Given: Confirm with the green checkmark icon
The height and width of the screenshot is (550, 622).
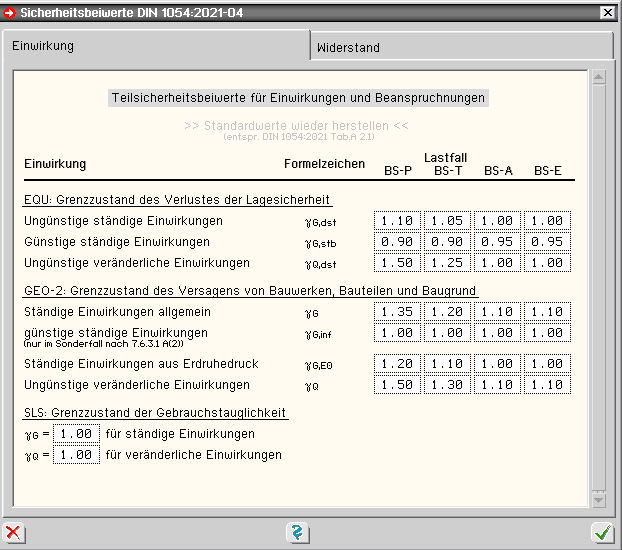Looking at the screenshot, I should [602, 533].
